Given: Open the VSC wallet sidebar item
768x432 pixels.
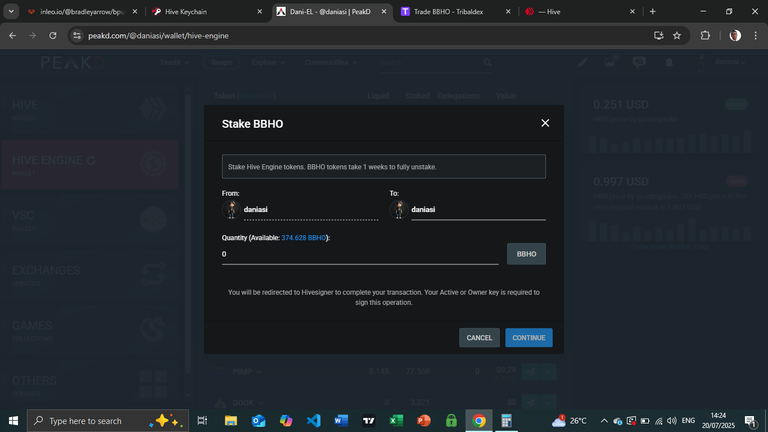Looking at the screenshot, I should 90,220.
